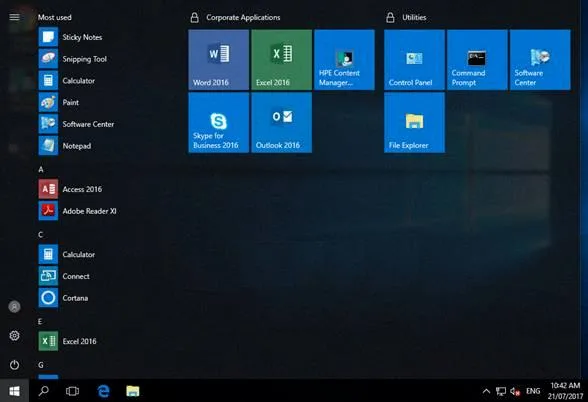Click the Corporate Applications group header
This screenshot has height=402, width=588.
243,17
